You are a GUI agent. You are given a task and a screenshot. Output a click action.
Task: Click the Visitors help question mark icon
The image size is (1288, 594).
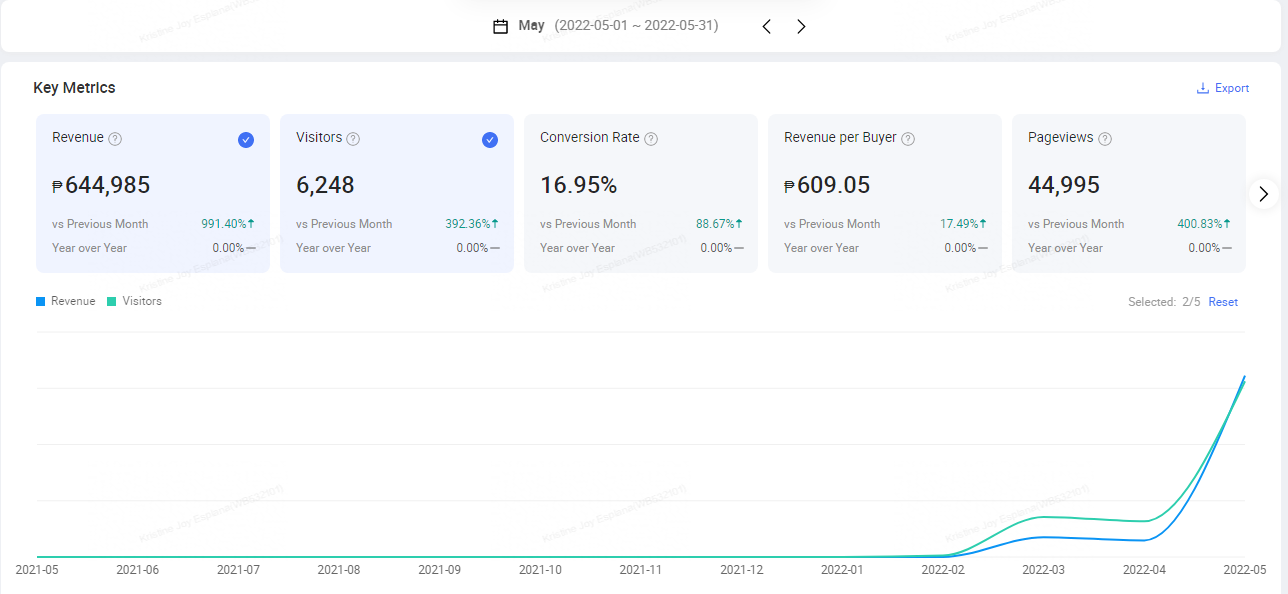[353, 139]
